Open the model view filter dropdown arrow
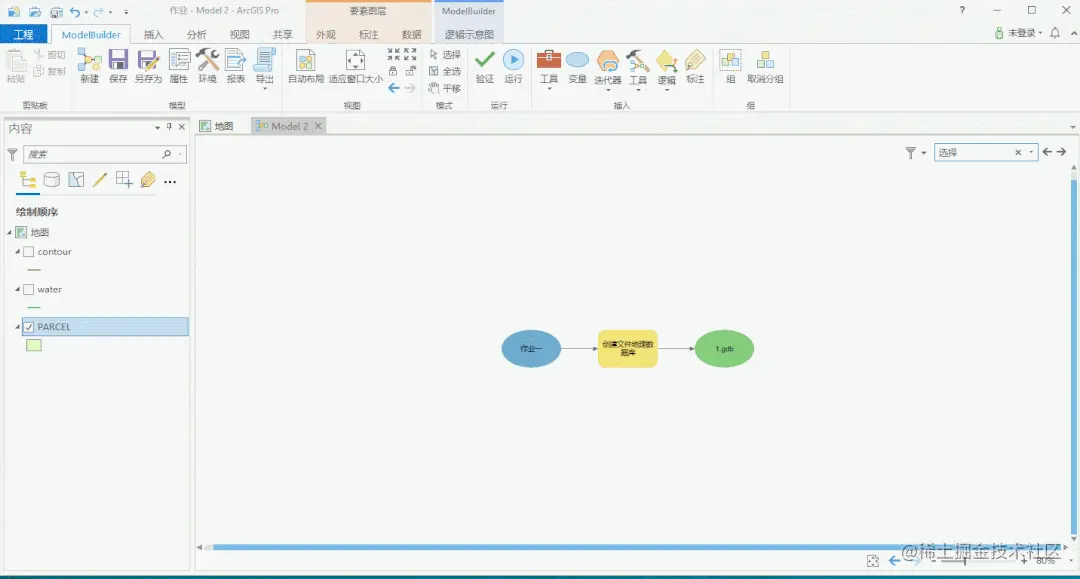This screenshot has height=579, width=1080. coord(924,153)
